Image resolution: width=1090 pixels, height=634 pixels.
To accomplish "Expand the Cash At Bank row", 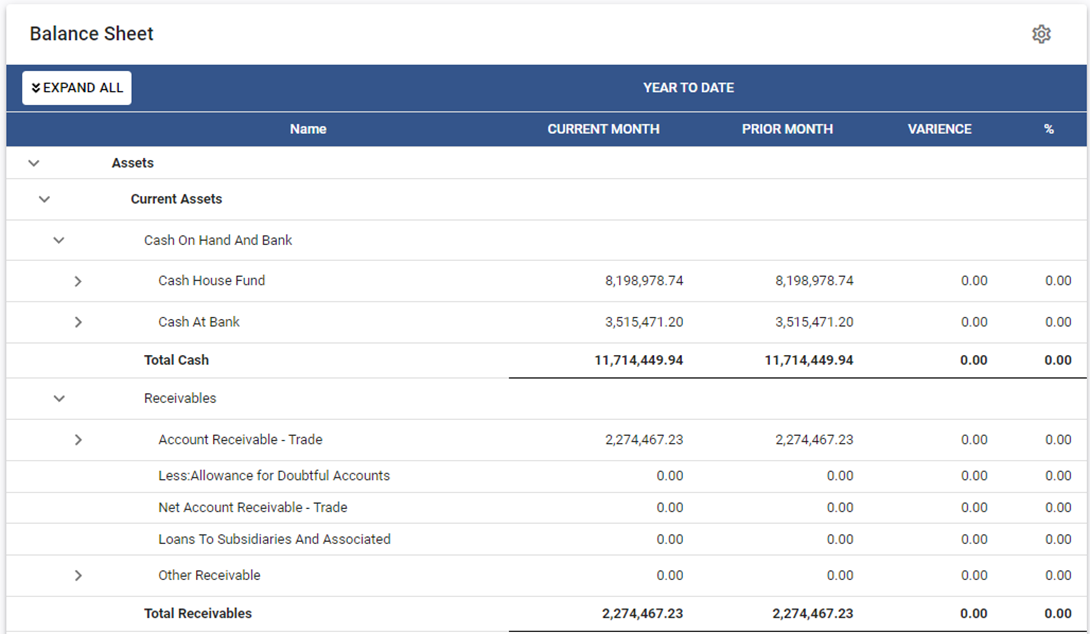I will (78, 322).
